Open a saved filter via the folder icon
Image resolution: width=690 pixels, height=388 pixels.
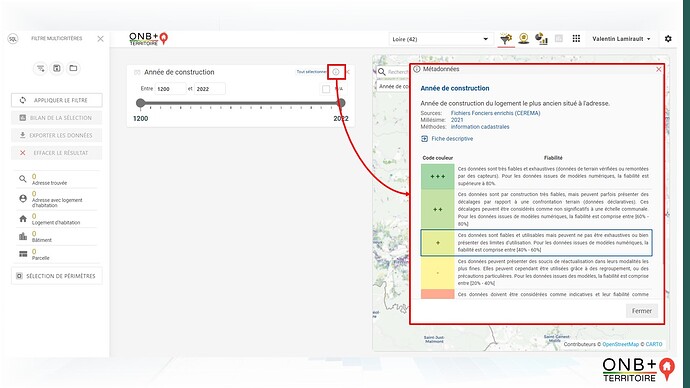73,68
